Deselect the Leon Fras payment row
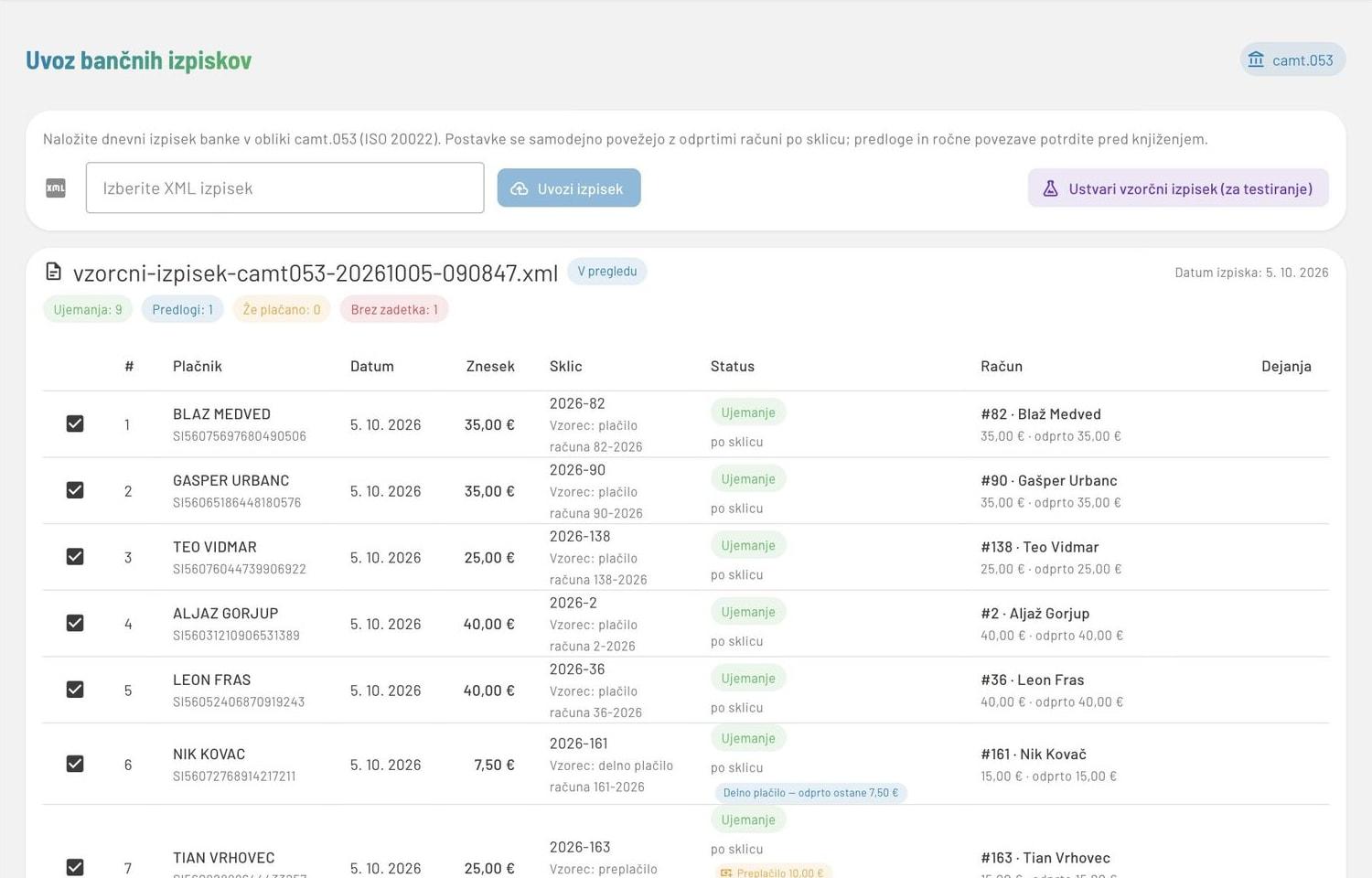 pos(75,690)
